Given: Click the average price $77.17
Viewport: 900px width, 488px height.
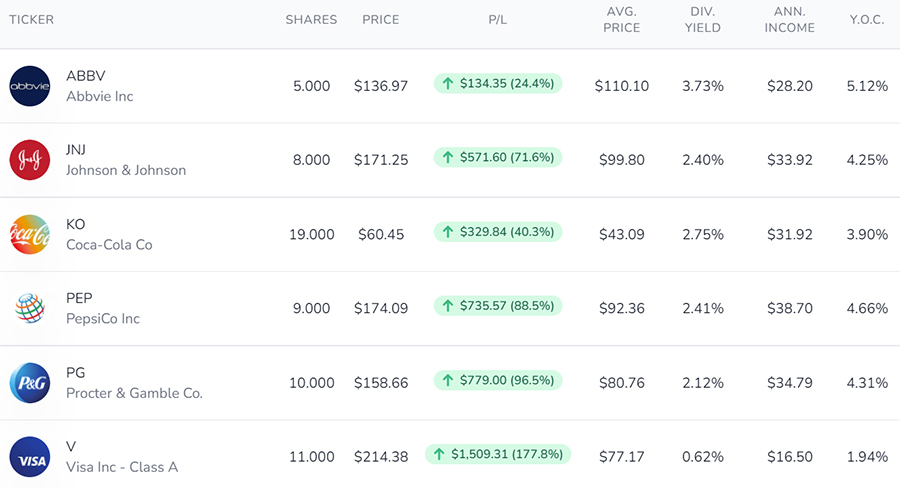Looking at the screenshot, I should 622,457.
